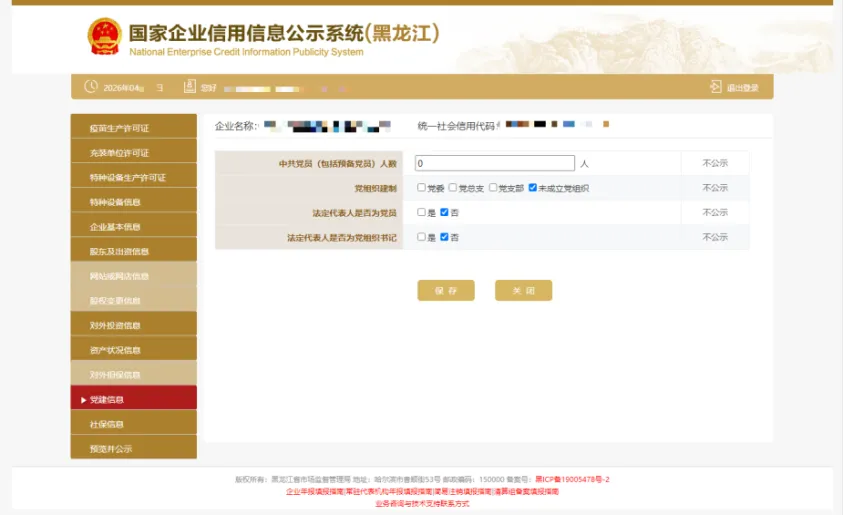Click 不公示 in the 中共党员人数 row
843x515 pixels.
(715, 163)
